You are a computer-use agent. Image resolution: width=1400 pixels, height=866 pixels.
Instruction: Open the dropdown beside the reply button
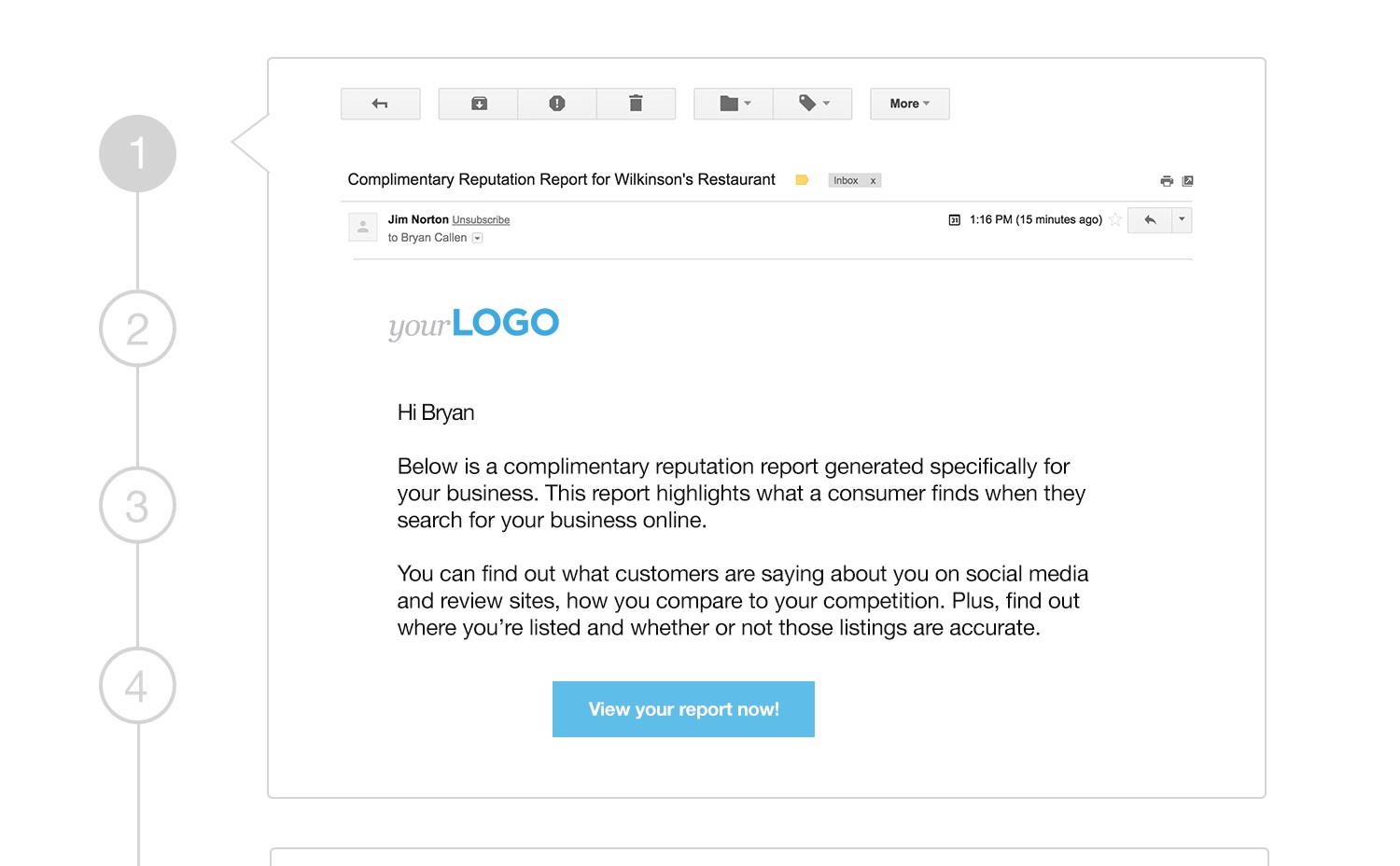[1182, 220]
